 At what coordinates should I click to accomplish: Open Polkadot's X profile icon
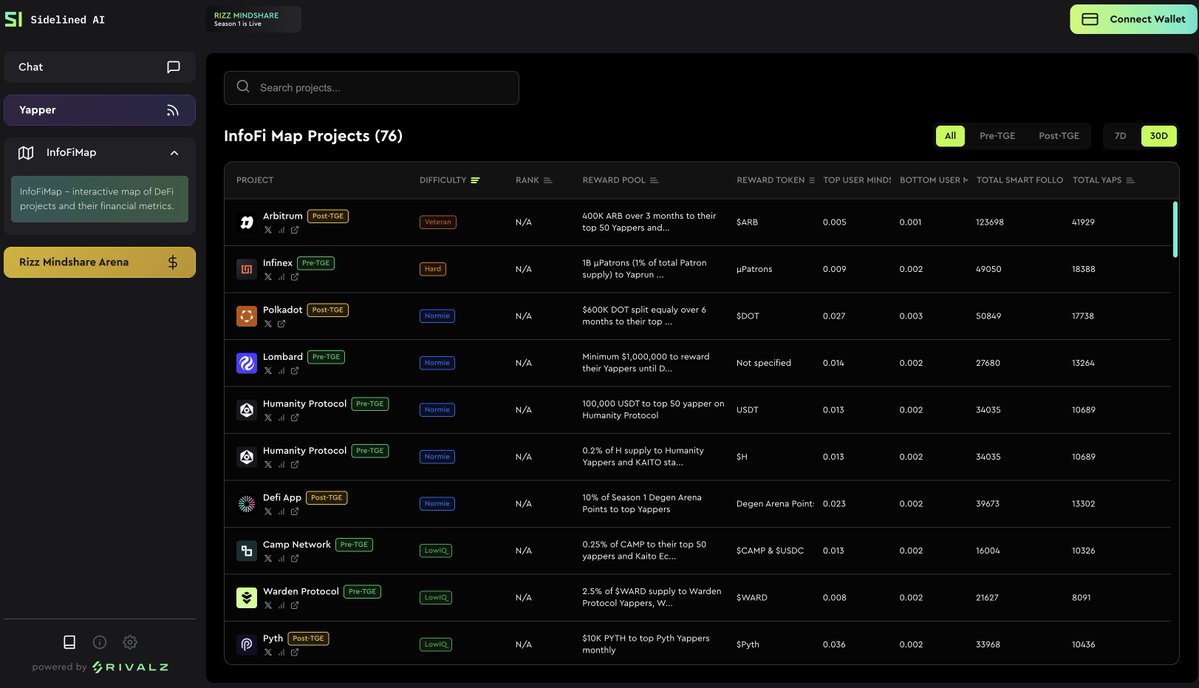tap(268, 324)
